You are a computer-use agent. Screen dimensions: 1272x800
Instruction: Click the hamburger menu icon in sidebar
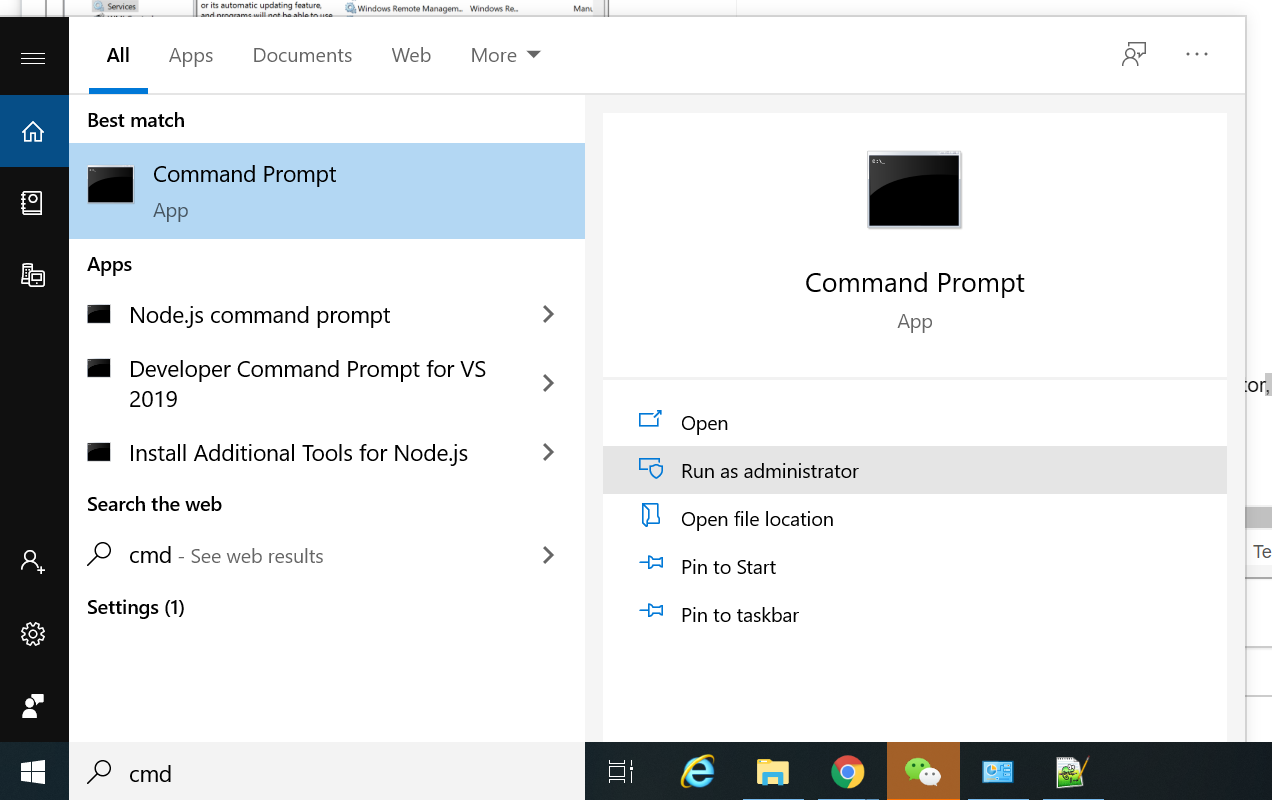pyautogui.click(x=33, y=58)
